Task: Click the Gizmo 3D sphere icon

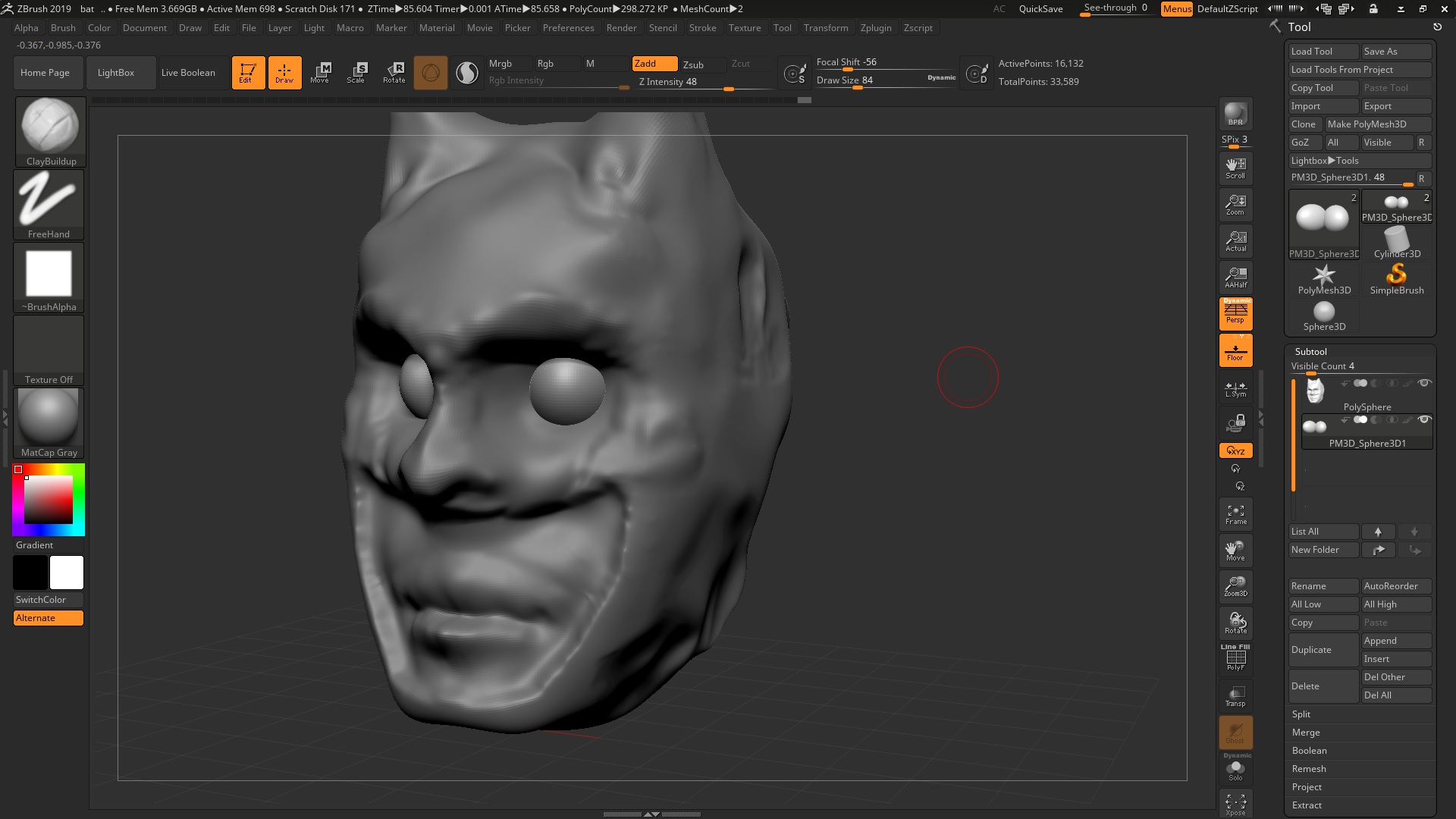Action: point(430,73)
